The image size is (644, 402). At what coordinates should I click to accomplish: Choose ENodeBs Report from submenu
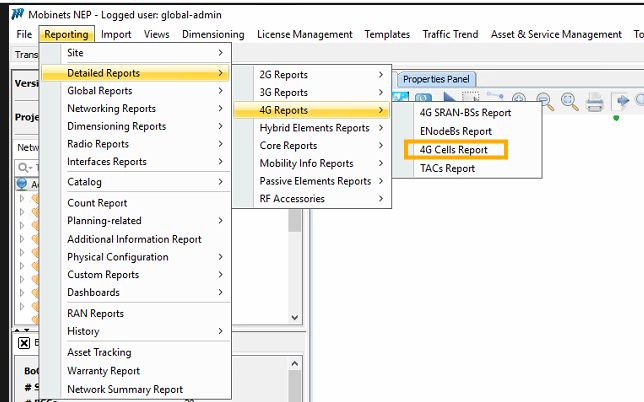[455, 131]
